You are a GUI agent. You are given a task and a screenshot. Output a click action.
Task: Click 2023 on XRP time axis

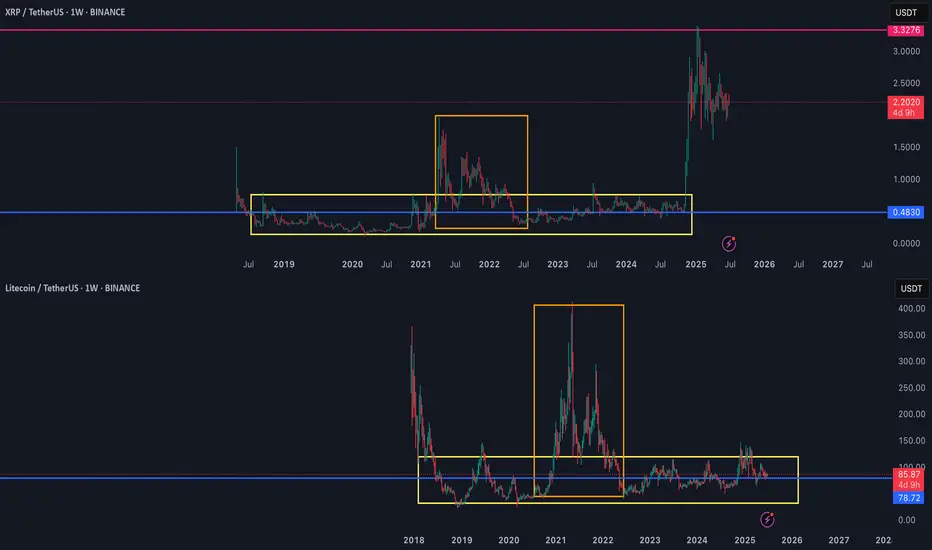coord(558,265)
